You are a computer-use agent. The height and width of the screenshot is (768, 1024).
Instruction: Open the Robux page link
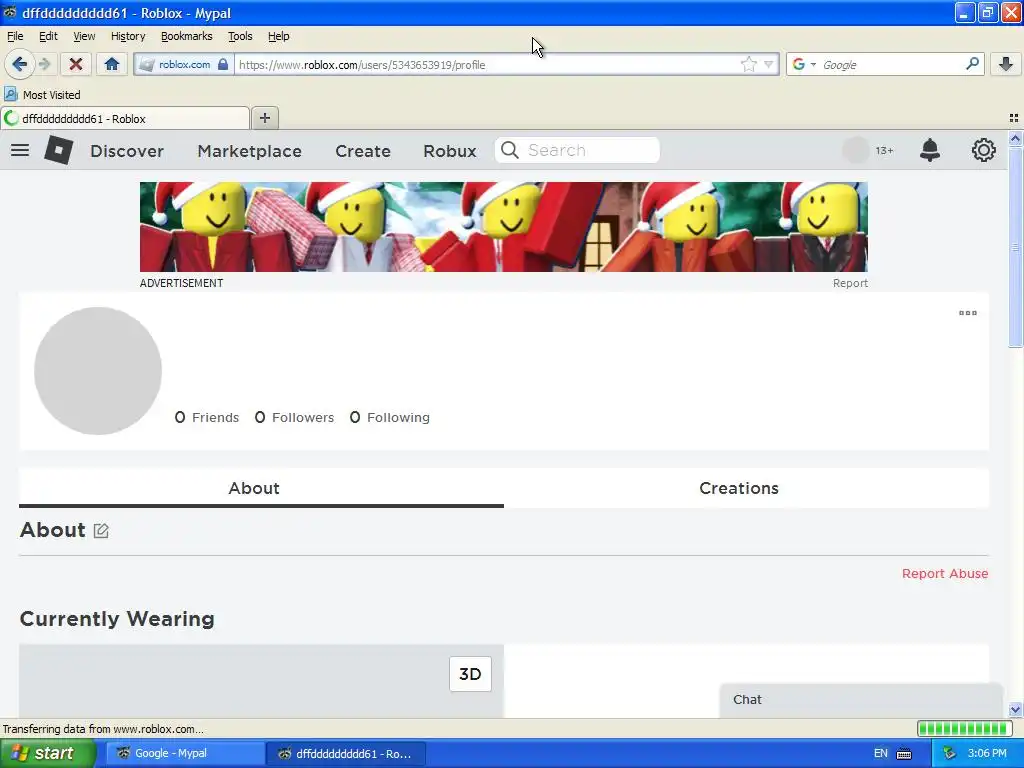pyautogui.click(x=450, y=151)
